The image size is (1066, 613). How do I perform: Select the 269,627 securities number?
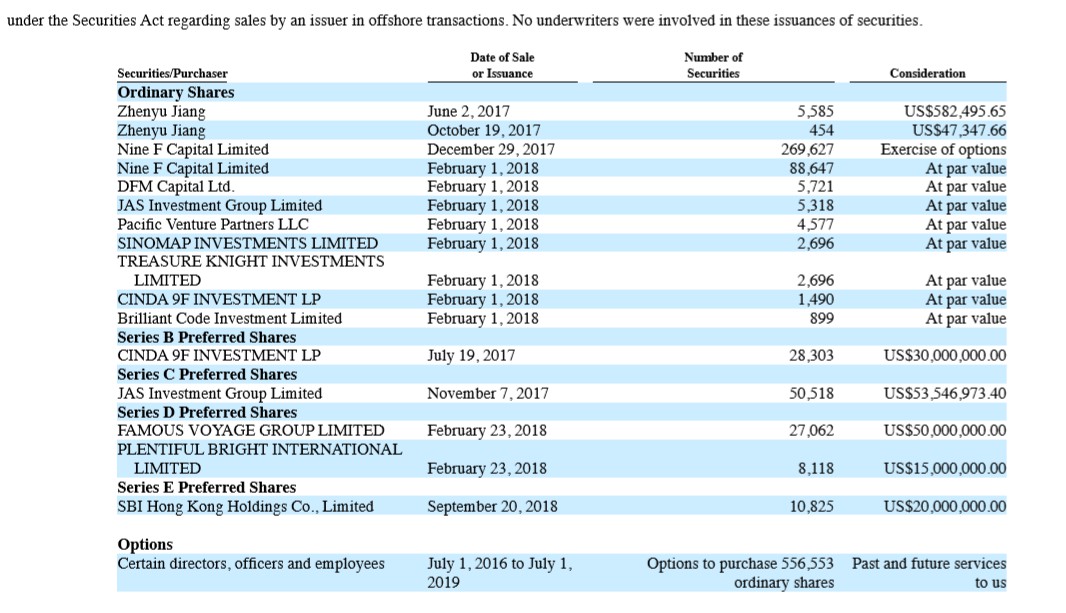click(x=807, y=149)
